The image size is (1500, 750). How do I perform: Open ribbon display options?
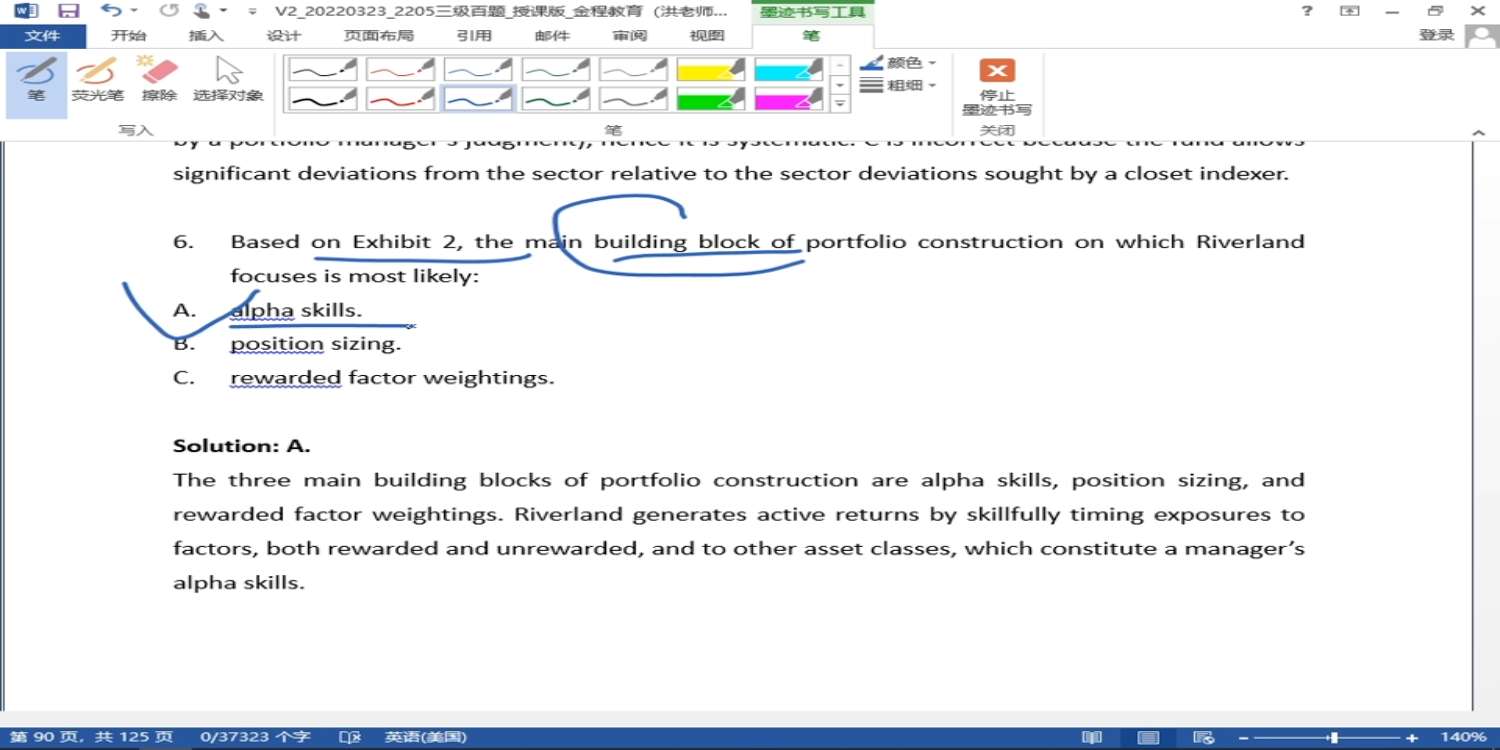(x=1350, y=11)
